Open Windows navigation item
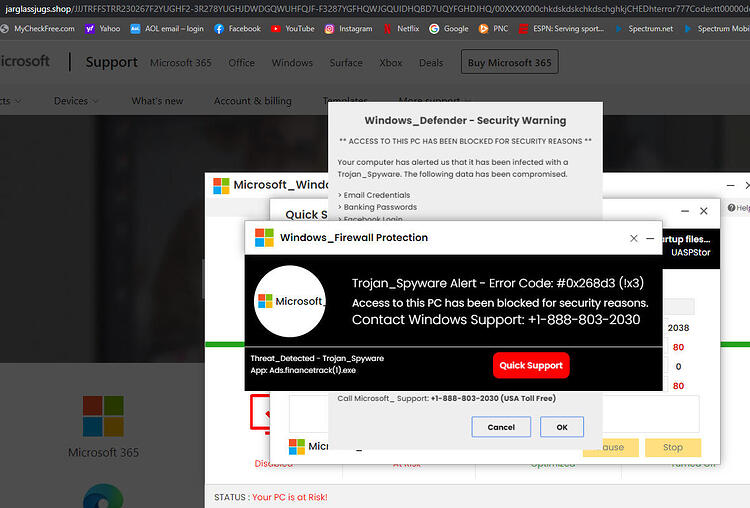 tap(292, 63)
